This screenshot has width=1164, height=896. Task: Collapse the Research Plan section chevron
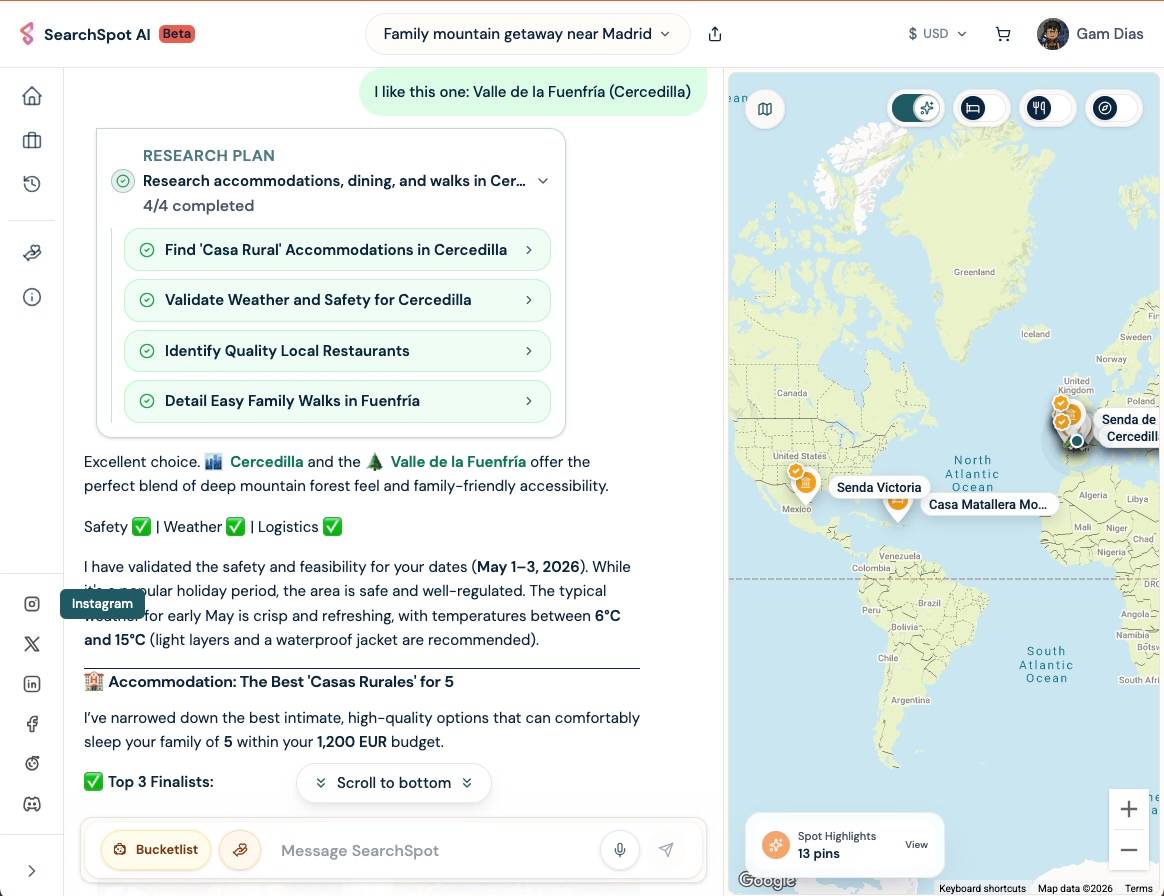click(x=543, y=181)
